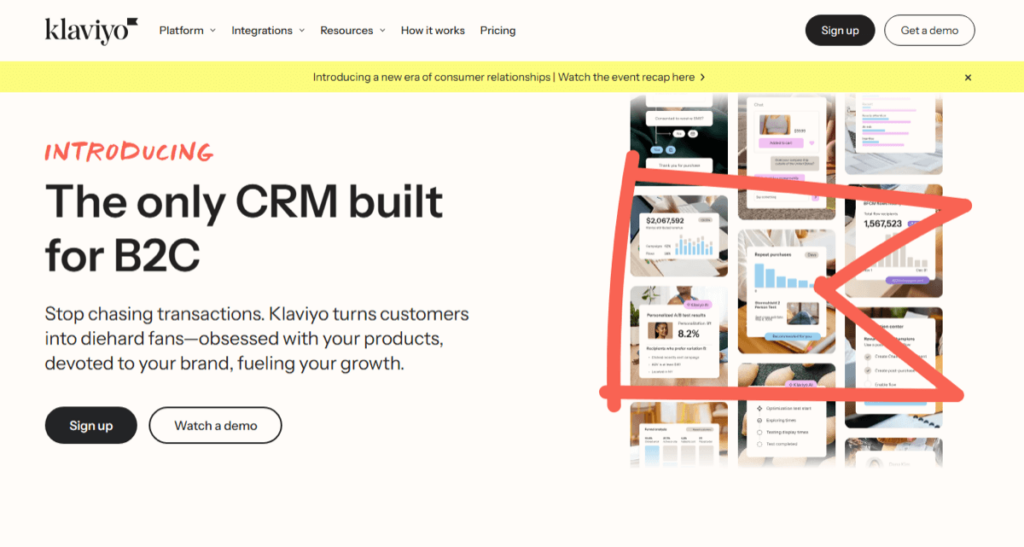Click the header Sign up button
Image resolution: width=1024 pixels, height=547 pixels.
840,30
